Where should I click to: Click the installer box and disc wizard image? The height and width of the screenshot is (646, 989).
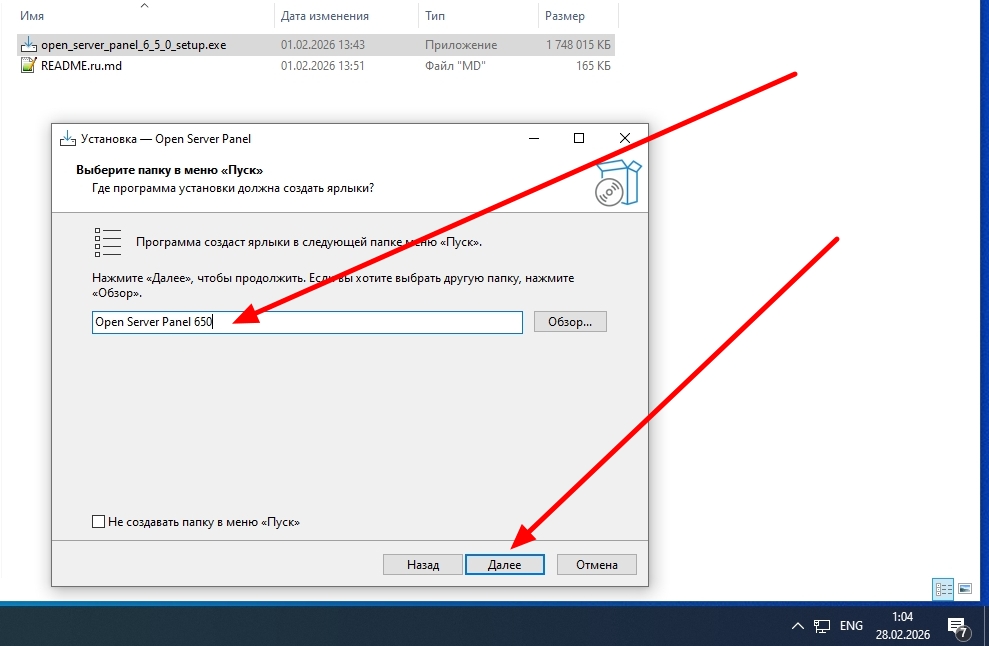pyautogui.click(x=617, y=183)
